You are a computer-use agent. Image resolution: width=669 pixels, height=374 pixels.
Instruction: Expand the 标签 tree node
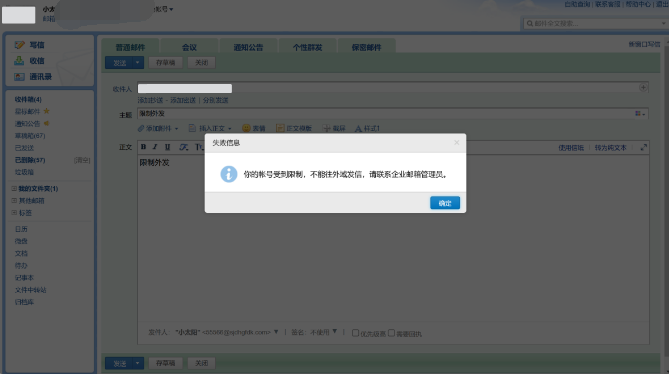(x=14, y=212)
